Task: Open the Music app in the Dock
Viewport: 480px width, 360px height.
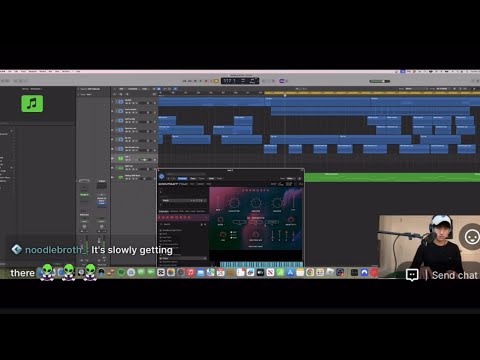Action: [190, 272]
